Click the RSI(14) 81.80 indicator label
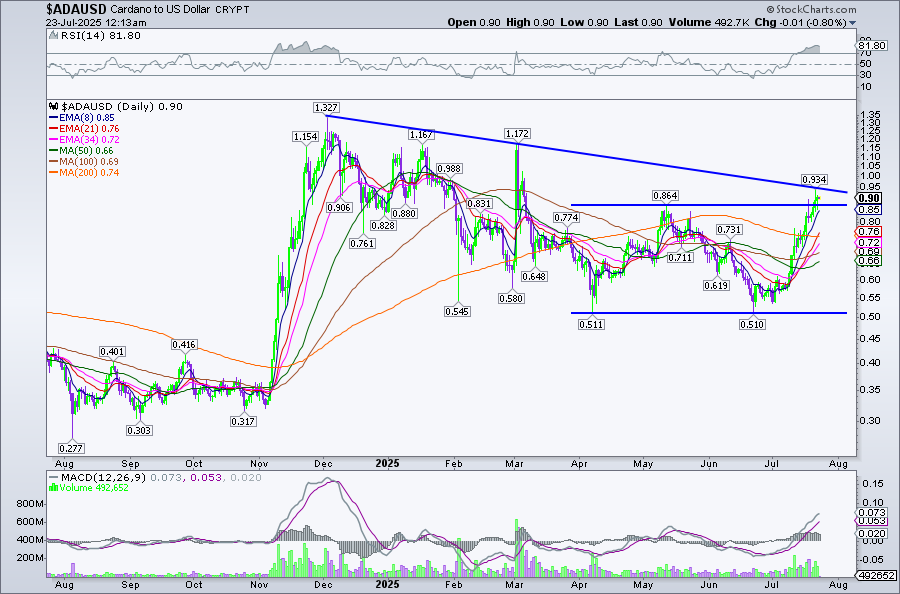This screenshot has width=900, height=594. (100, 36)
